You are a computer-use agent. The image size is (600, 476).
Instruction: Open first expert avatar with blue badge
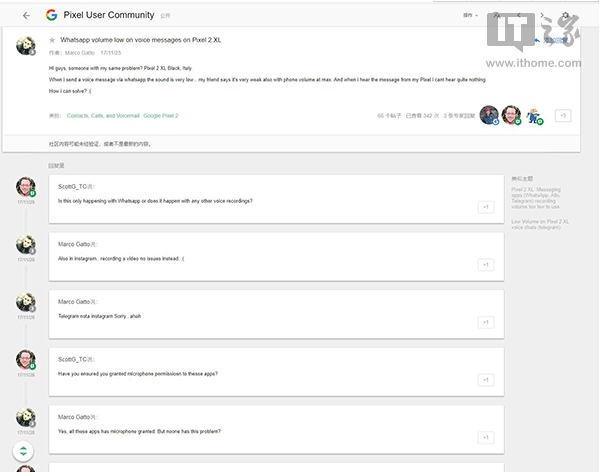(x=489, y=115)
